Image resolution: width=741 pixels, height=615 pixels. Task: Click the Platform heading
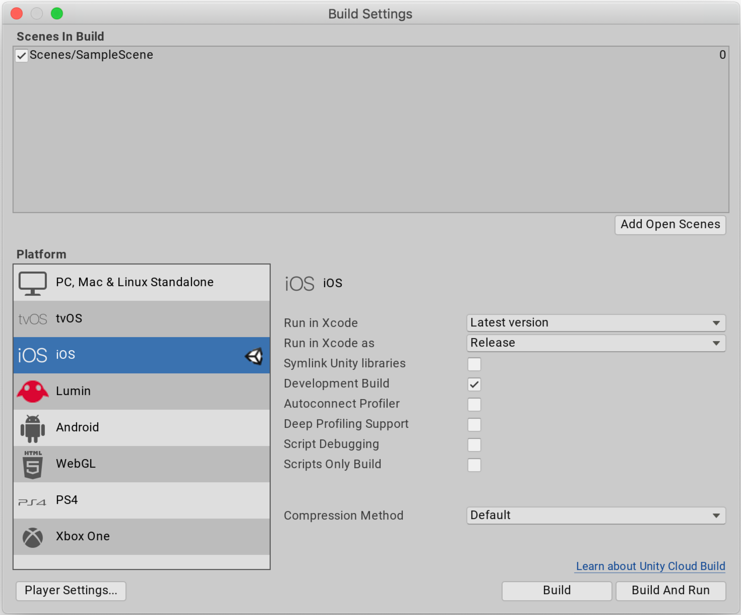tap(41, 254)
